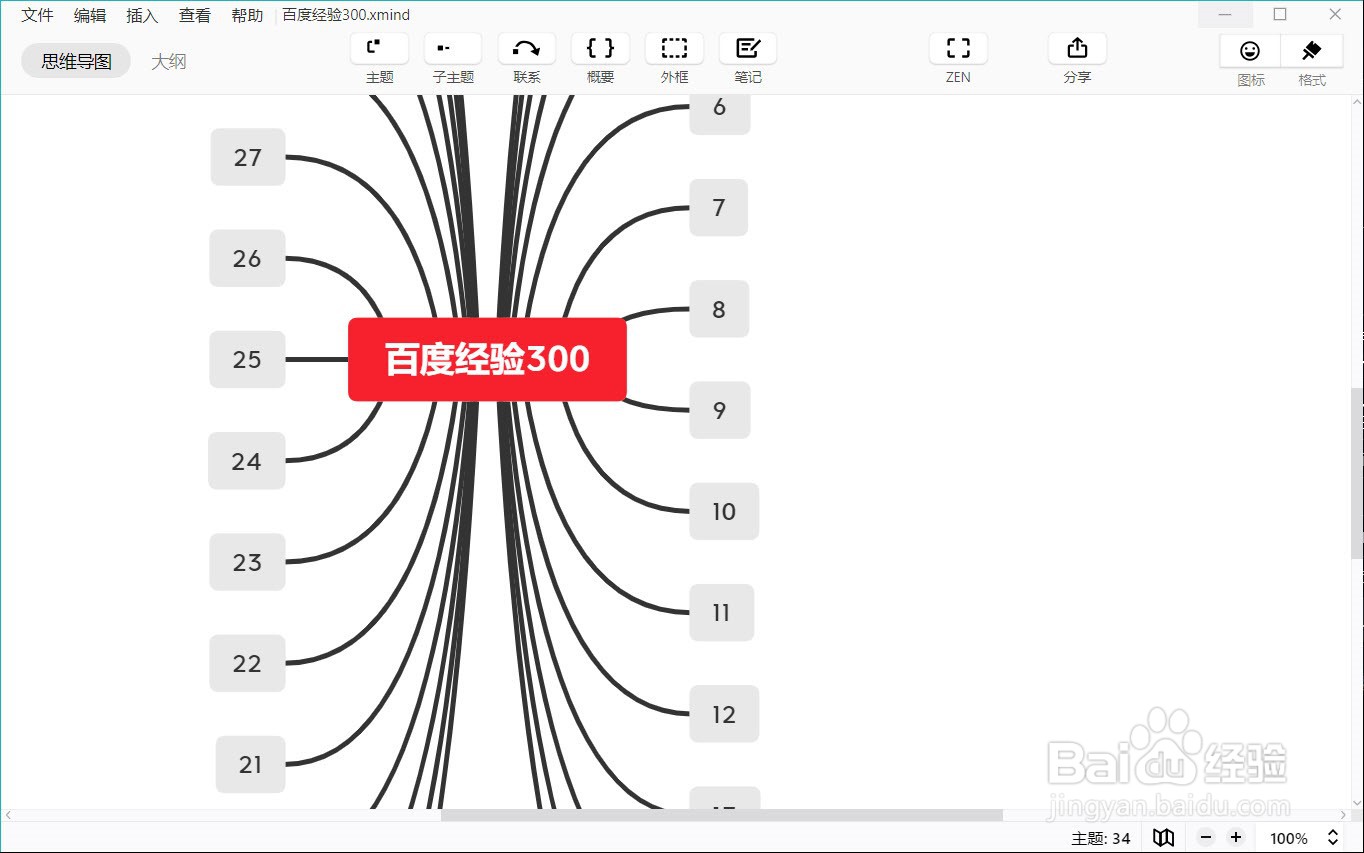Select topic node 9
This screenshot has height=853, width=1364.
tap(720, 410)
